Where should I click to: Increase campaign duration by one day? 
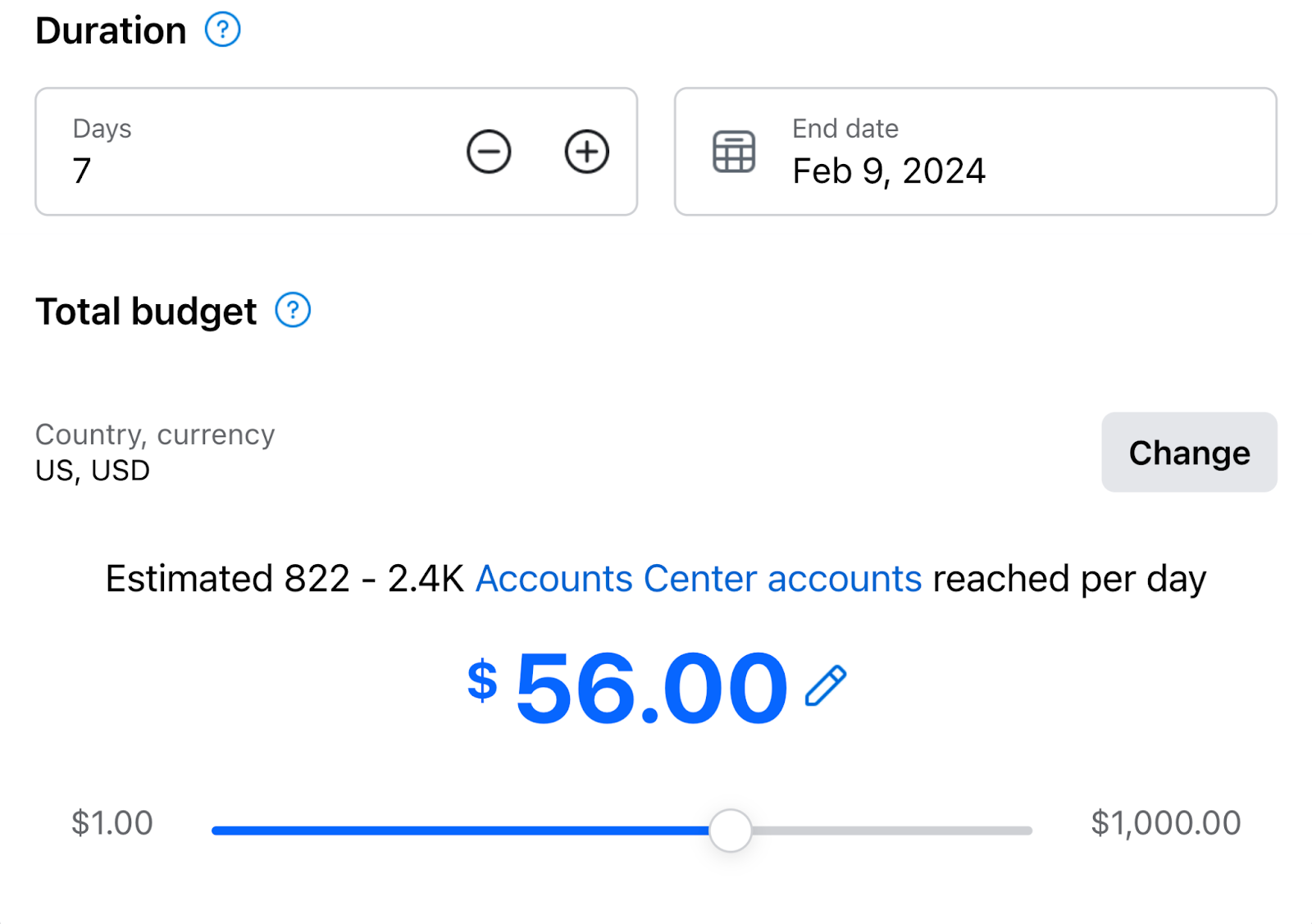point(585,151)
